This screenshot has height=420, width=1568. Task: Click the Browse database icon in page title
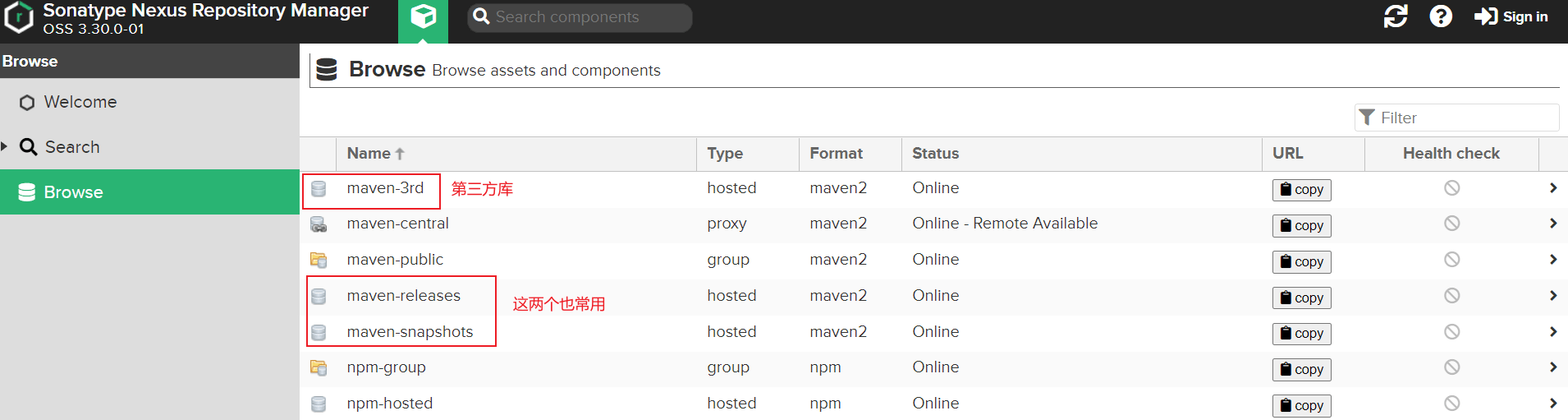tap(327, 70)
